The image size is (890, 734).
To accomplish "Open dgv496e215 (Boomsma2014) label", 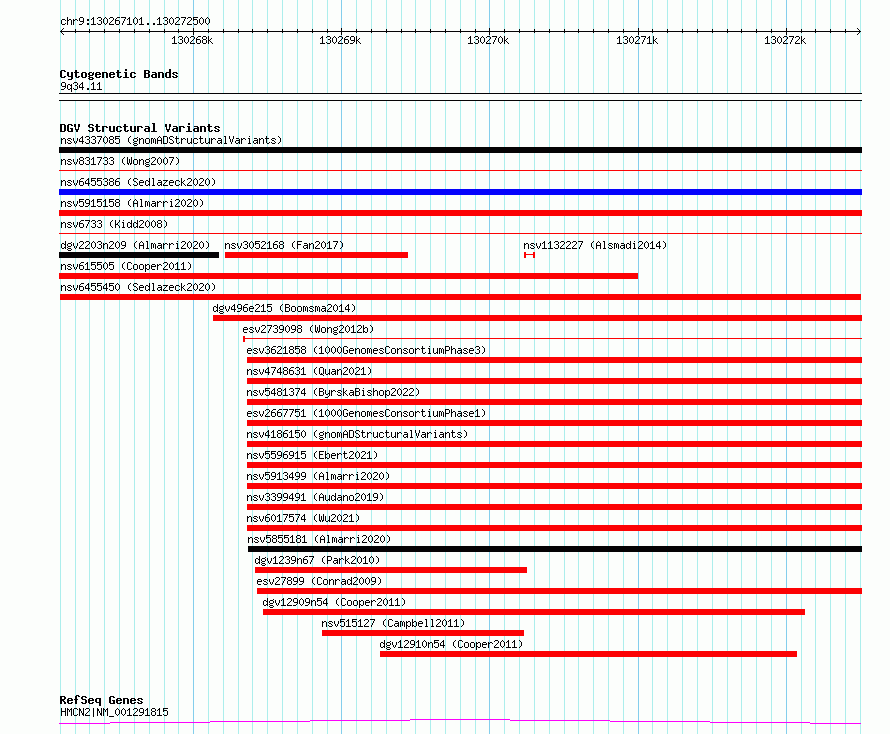I will tap(284, 308).
